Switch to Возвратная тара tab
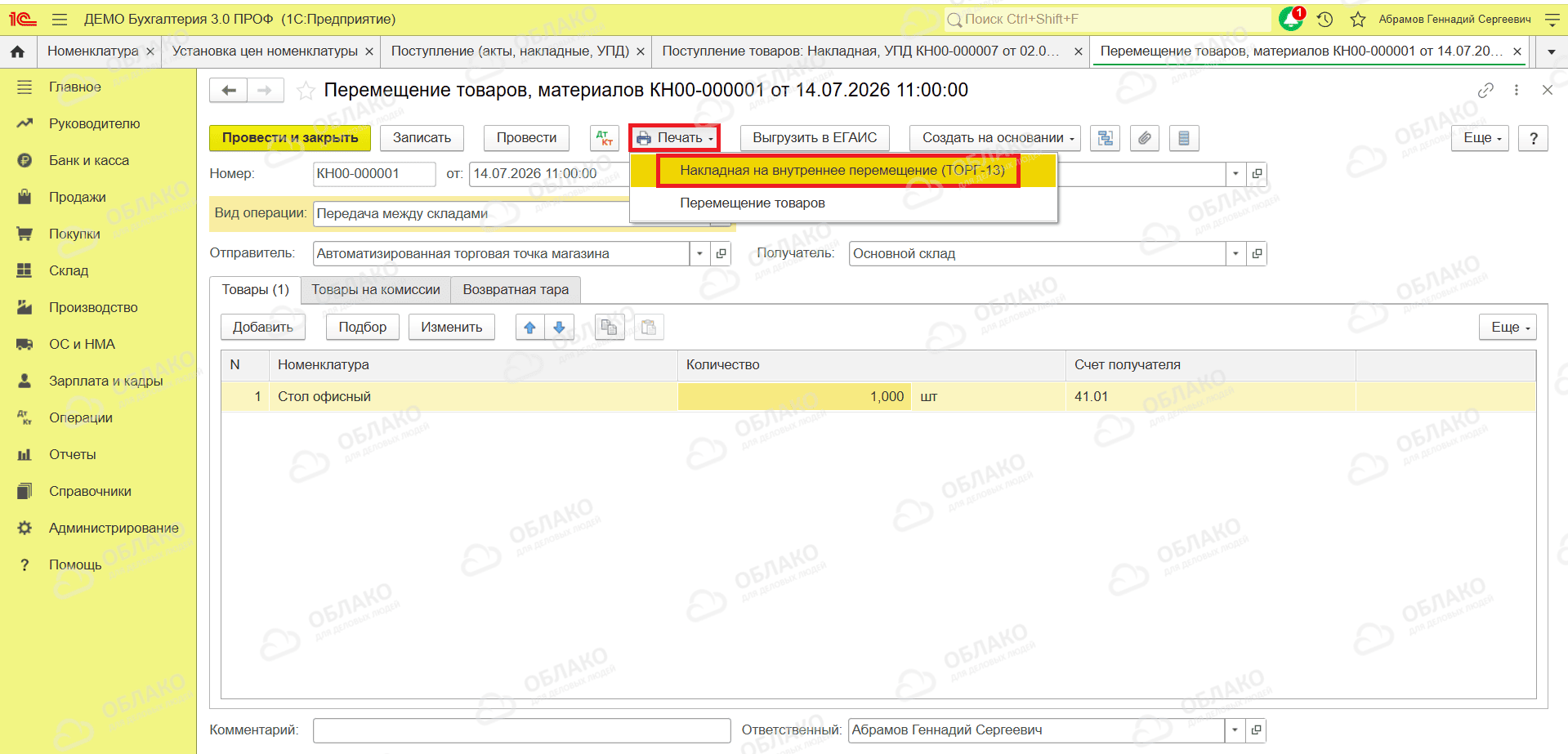 [x=516, y=290]
